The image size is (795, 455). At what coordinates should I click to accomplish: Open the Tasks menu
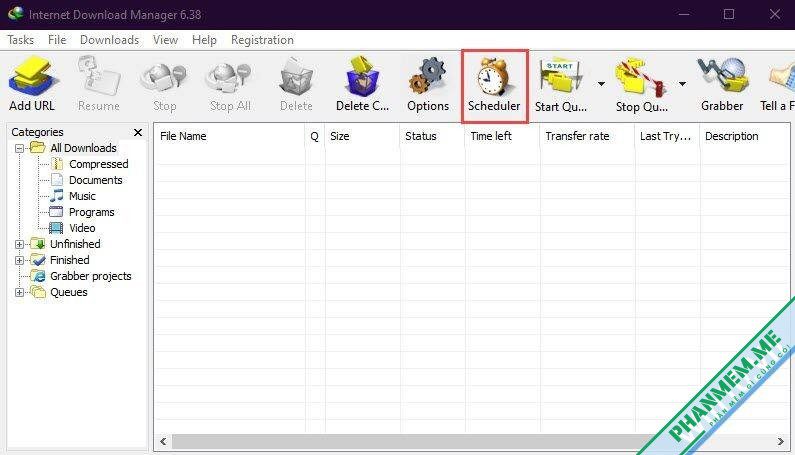click(20, 40)
